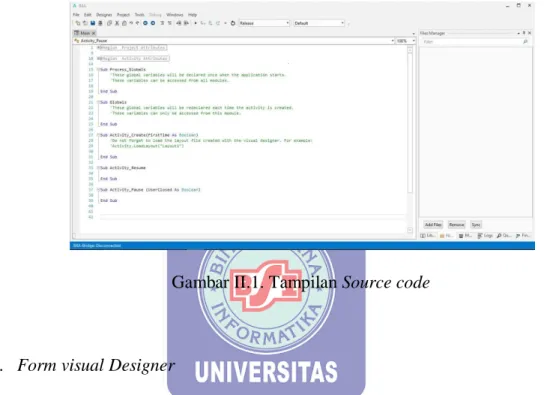Viewport: 544px width, 395px height.
Task: Click the Add Files button
Action: (433, 225)
